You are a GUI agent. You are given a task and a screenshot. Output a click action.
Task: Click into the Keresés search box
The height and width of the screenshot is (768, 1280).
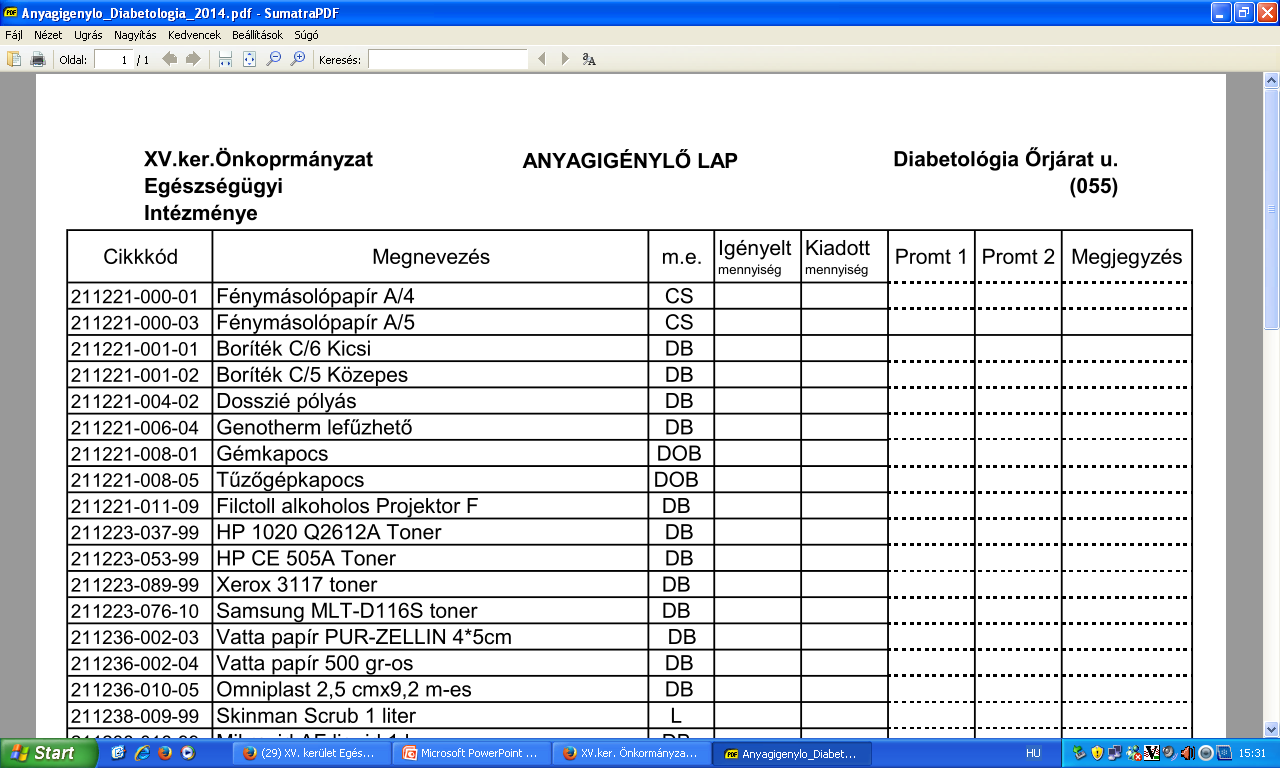(447, 59)
